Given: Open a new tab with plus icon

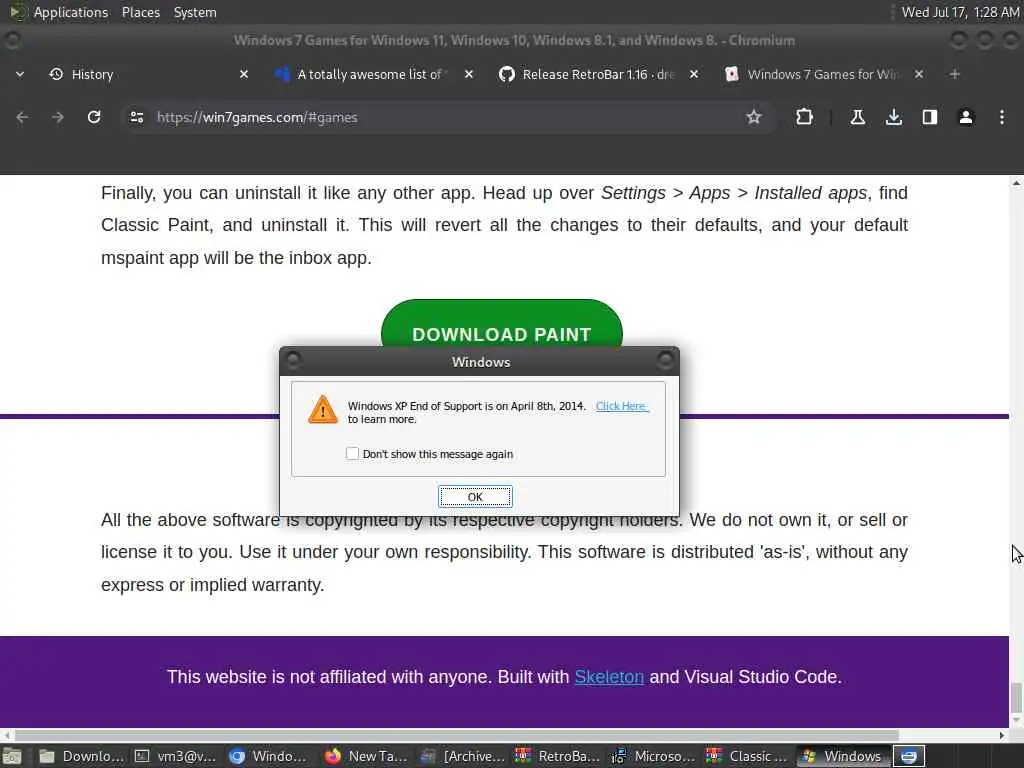Looking at the screenshot, I should (x=955, y=74).
